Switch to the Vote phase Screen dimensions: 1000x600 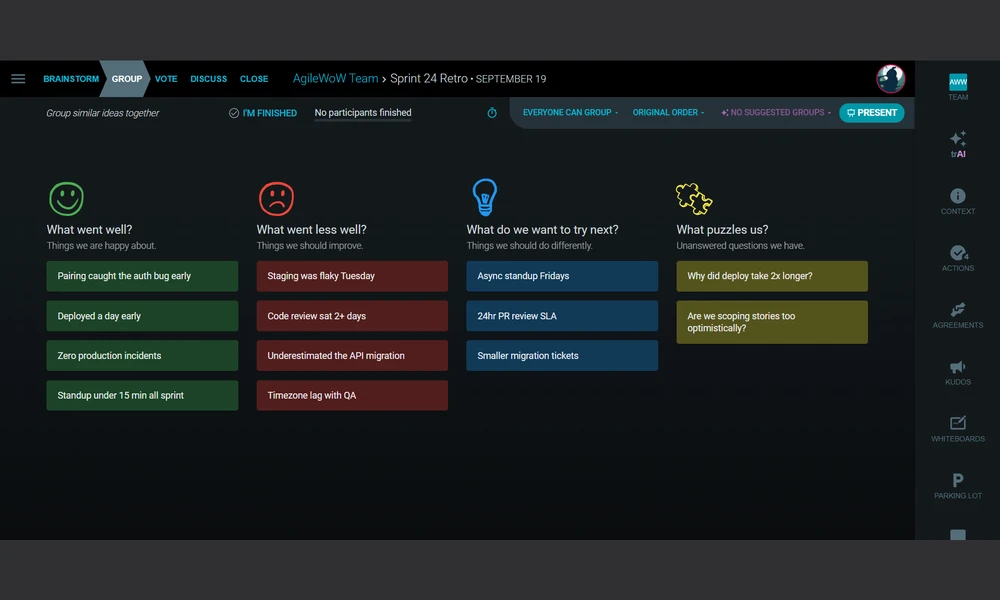166,79
